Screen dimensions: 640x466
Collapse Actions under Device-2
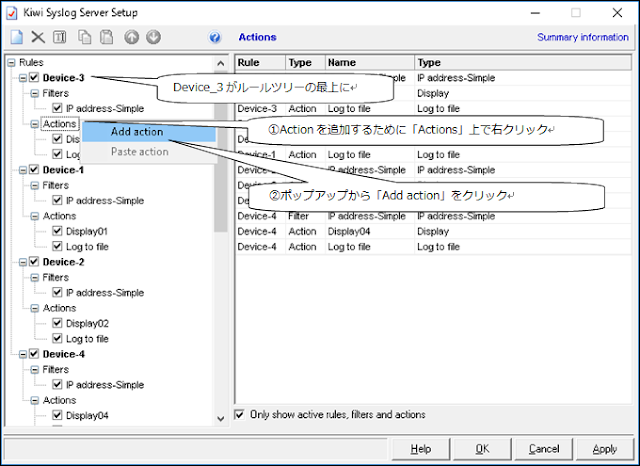[x=35, y=308]
